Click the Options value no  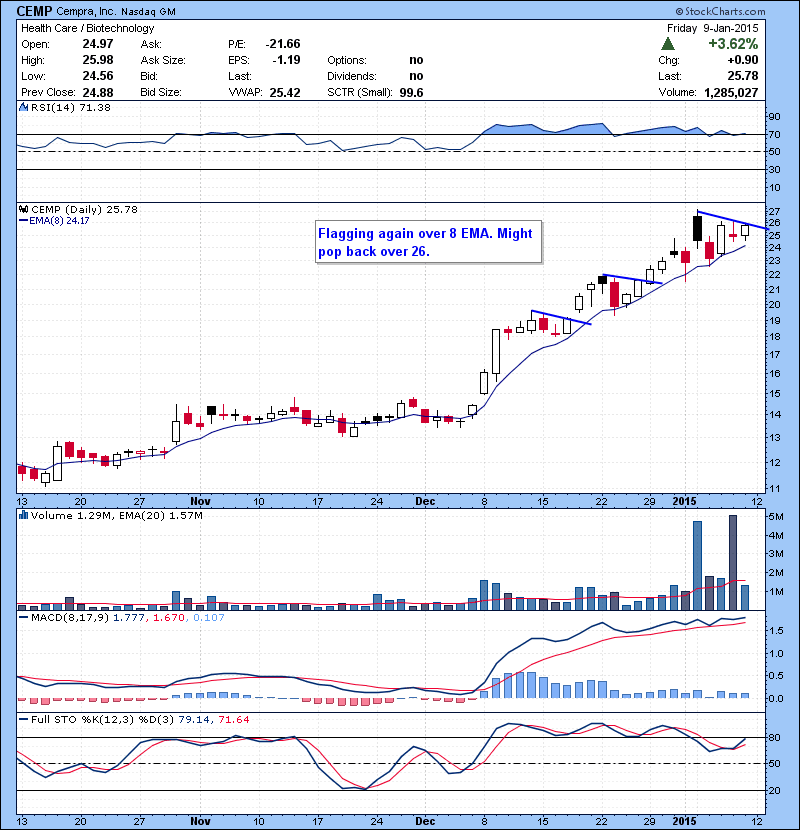click(x=416, y=60)
